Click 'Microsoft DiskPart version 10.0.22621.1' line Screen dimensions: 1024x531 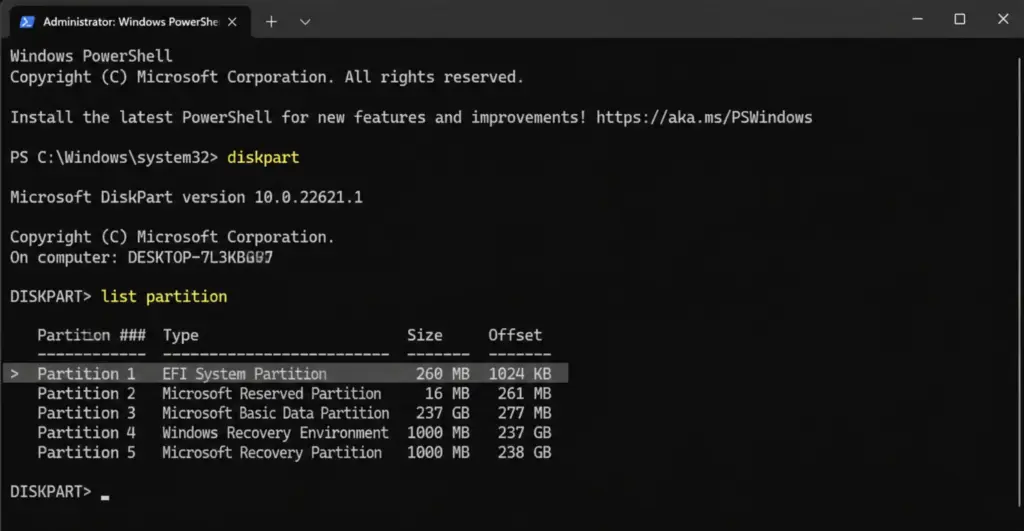[x=186, y=197]
